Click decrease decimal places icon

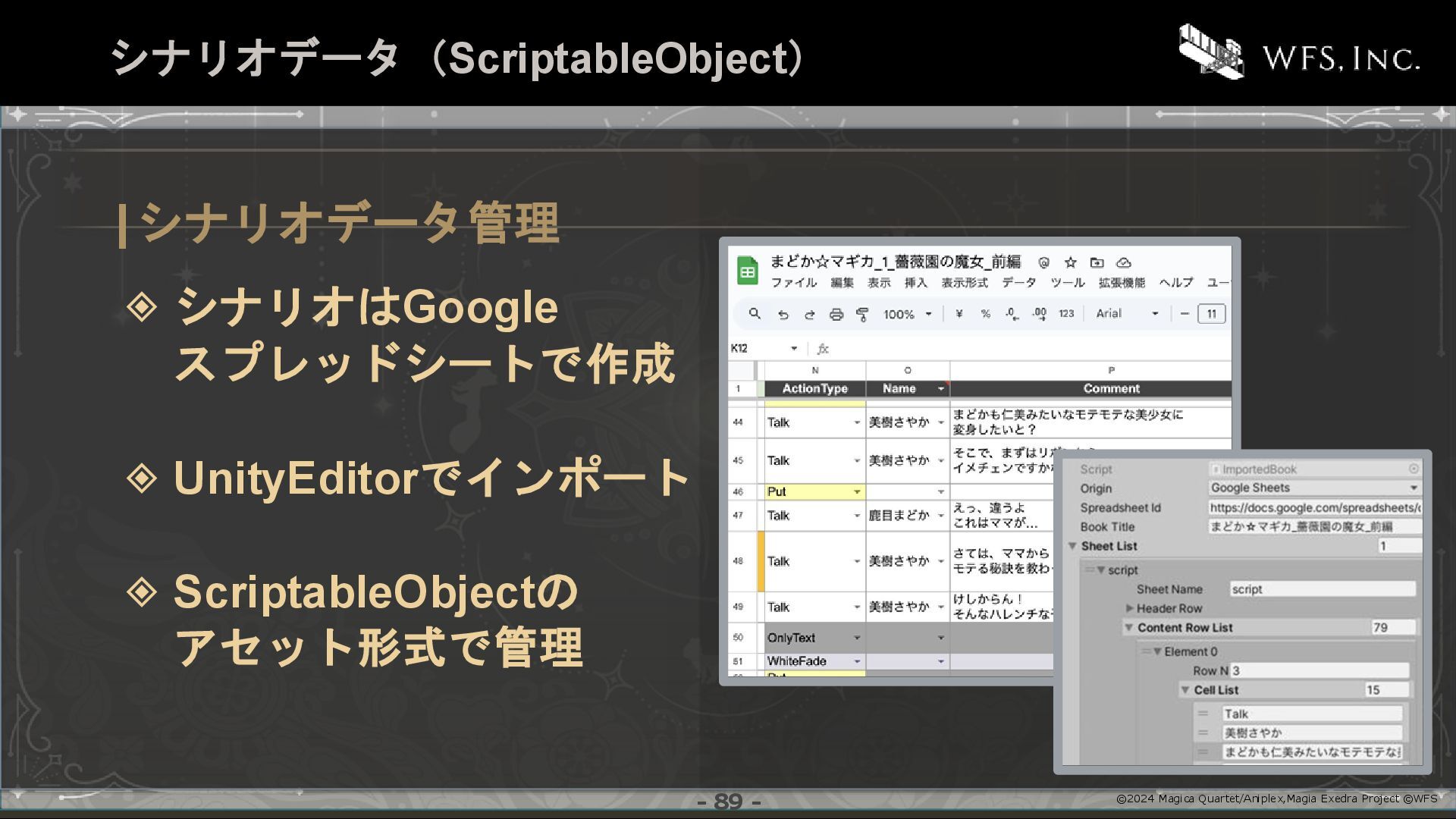coord(1012,314)
